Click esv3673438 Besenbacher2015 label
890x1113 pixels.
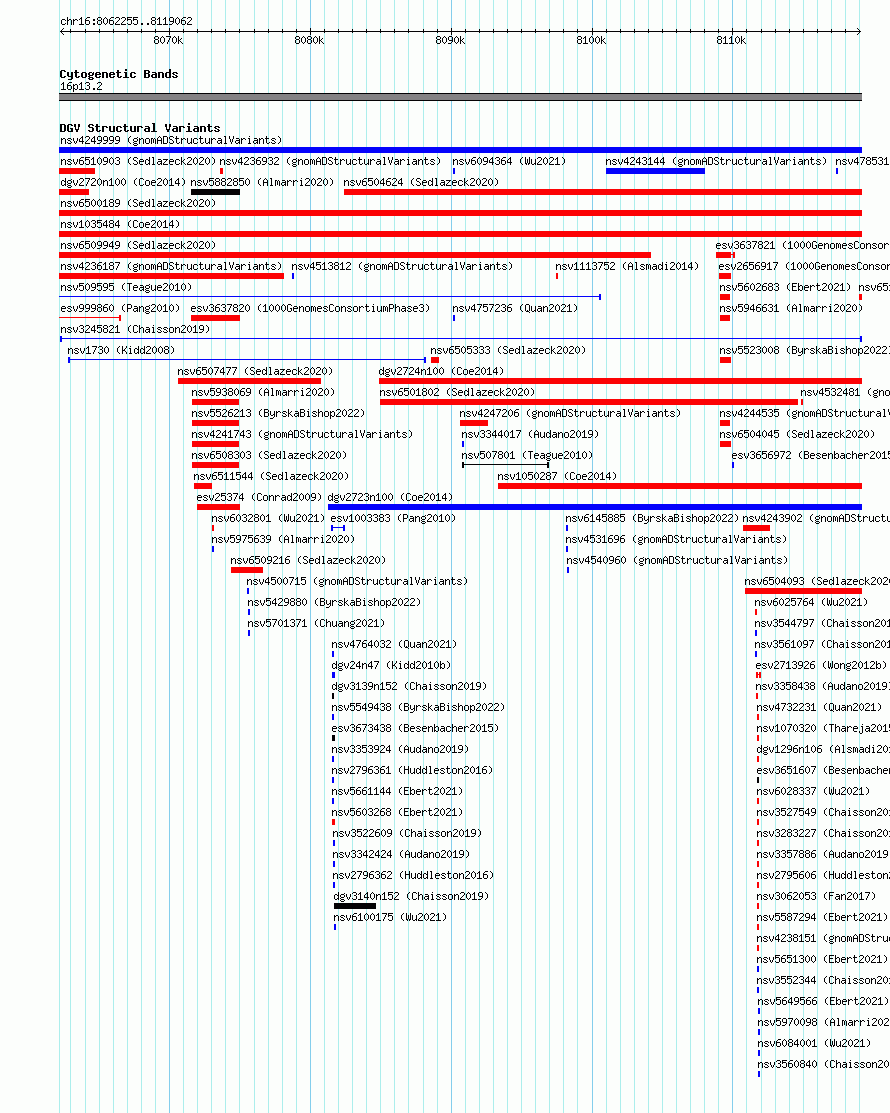(415, 728)
